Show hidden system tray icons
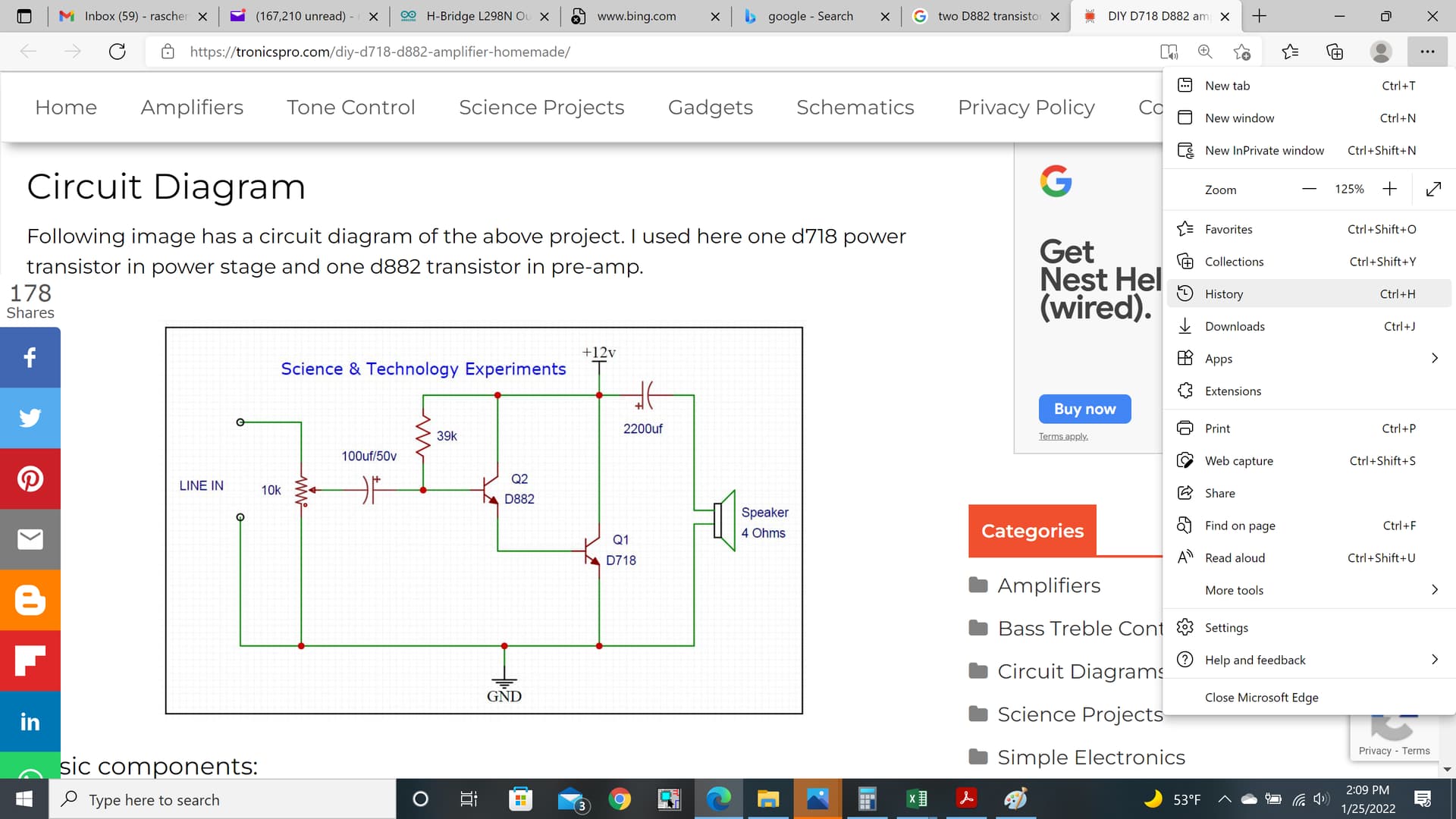 tap(1224, 799)
